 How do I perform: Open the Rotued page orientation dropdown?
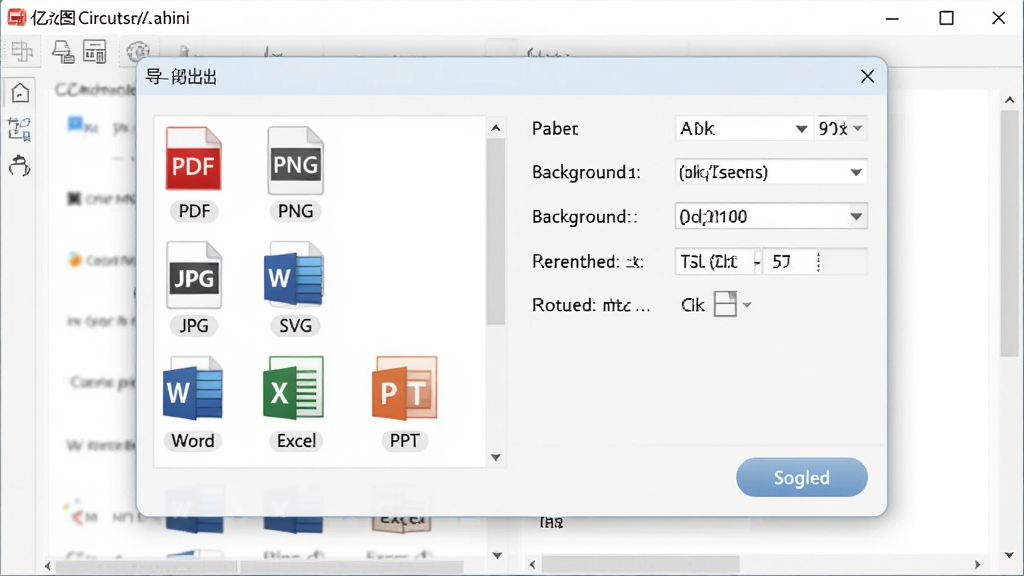(x=731, y=304)
